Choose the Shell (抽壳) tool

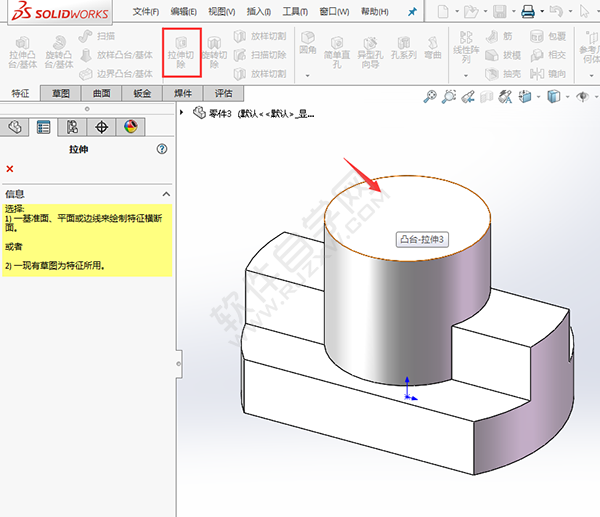click(503, 73)
